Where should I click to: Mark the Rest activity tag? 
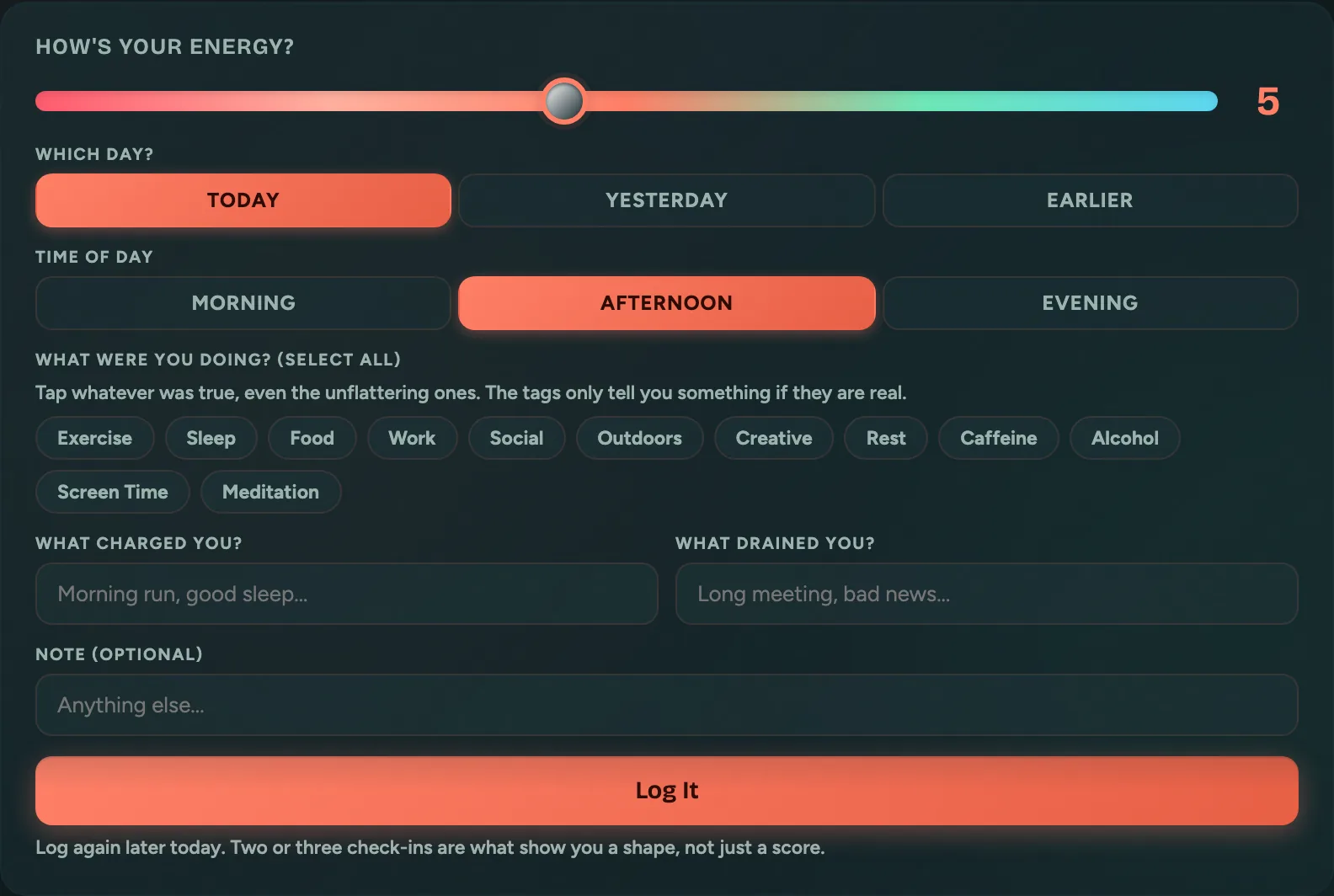[886, 438]
